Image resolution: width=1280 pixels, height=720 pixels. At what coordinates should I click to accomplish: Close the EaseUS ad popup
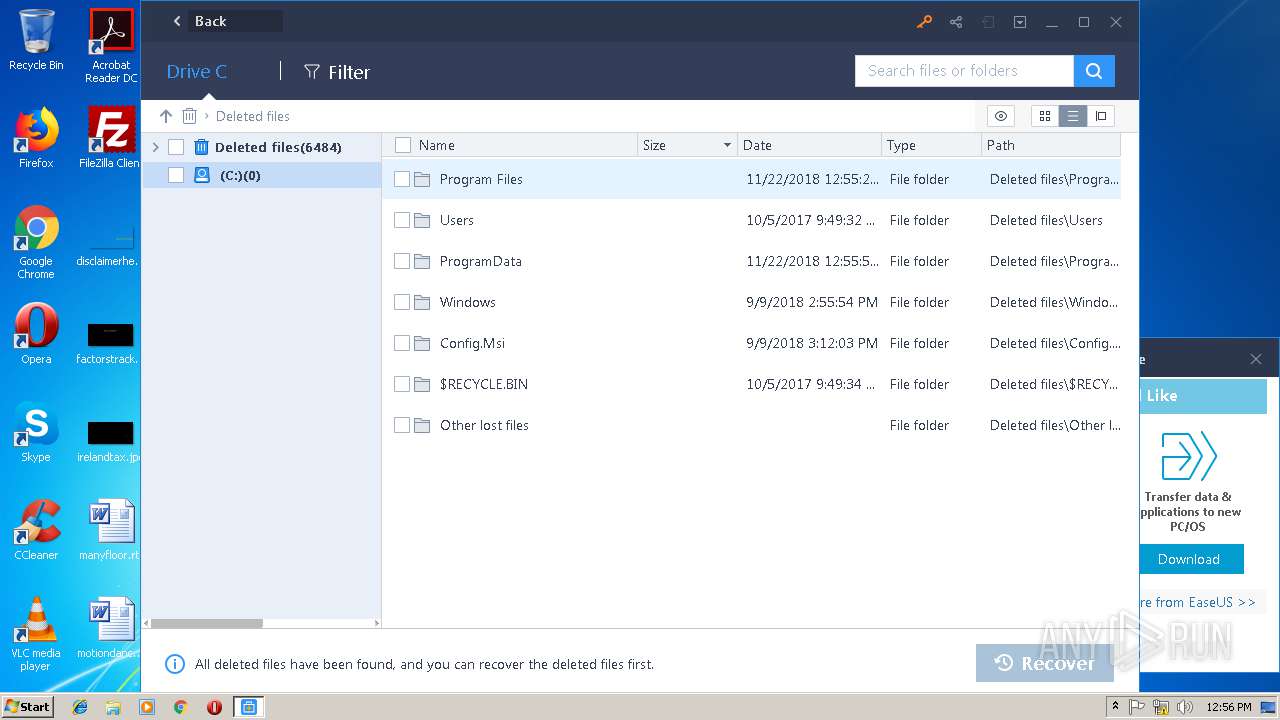click(x=1256, y=359)
